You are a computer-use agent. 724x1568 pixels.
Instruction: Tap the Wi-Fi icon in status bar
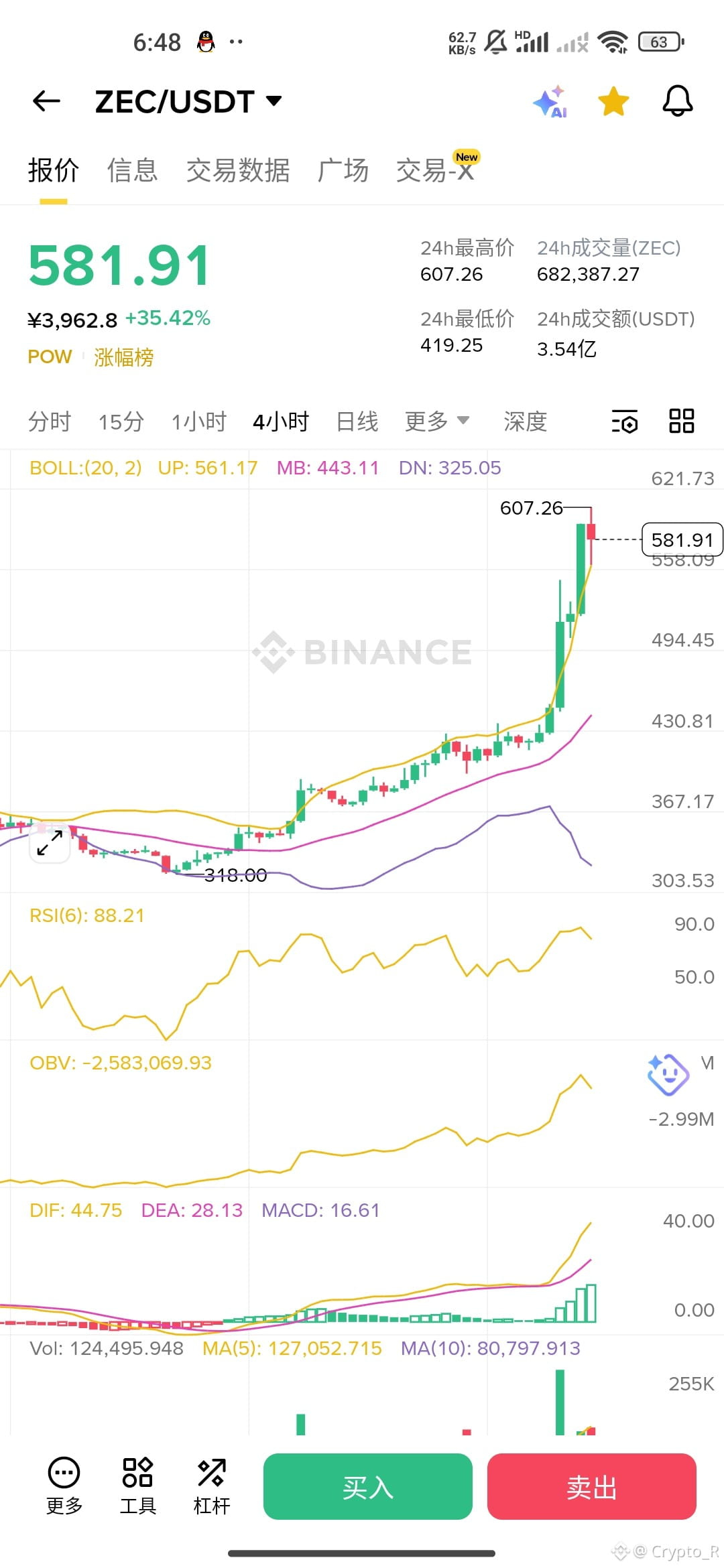(613, 42)
